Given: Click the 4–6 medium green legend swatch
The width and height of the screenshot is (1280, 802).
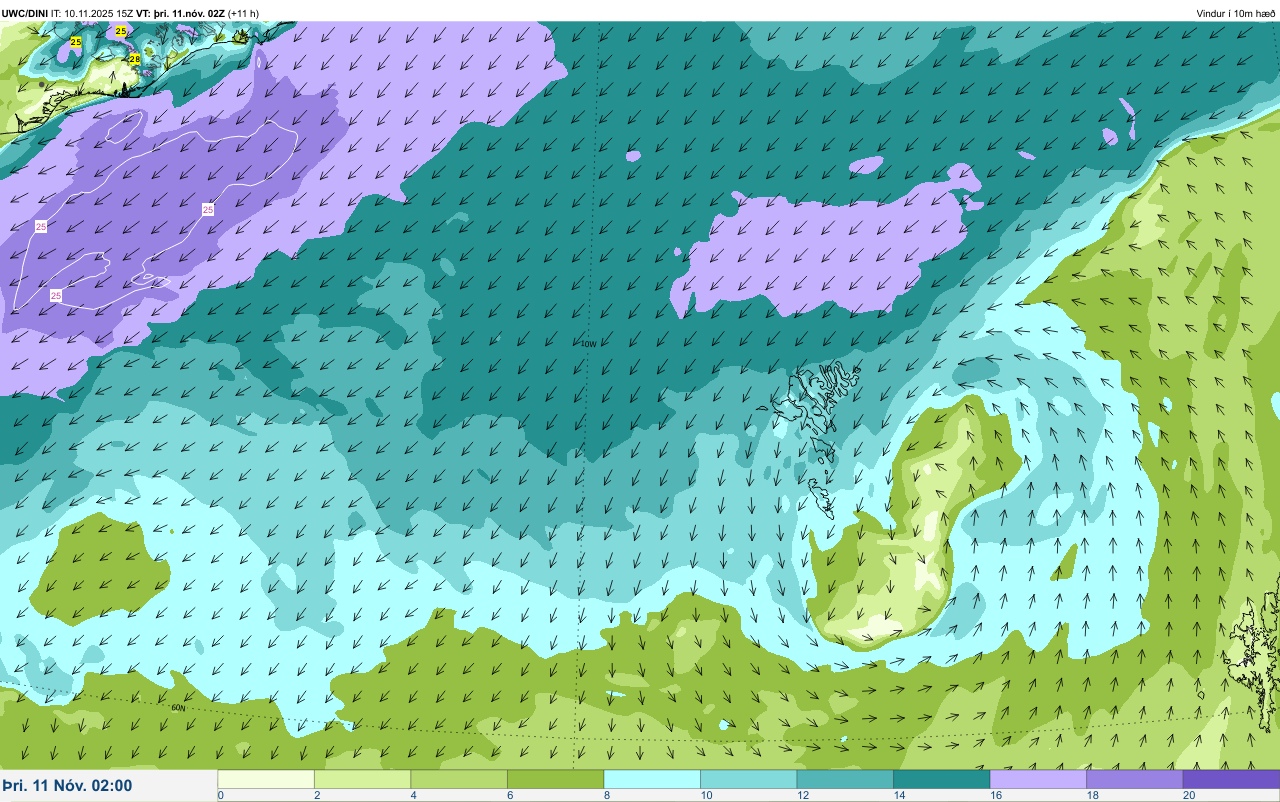Looking at the screenshot, I should (459, 779).
